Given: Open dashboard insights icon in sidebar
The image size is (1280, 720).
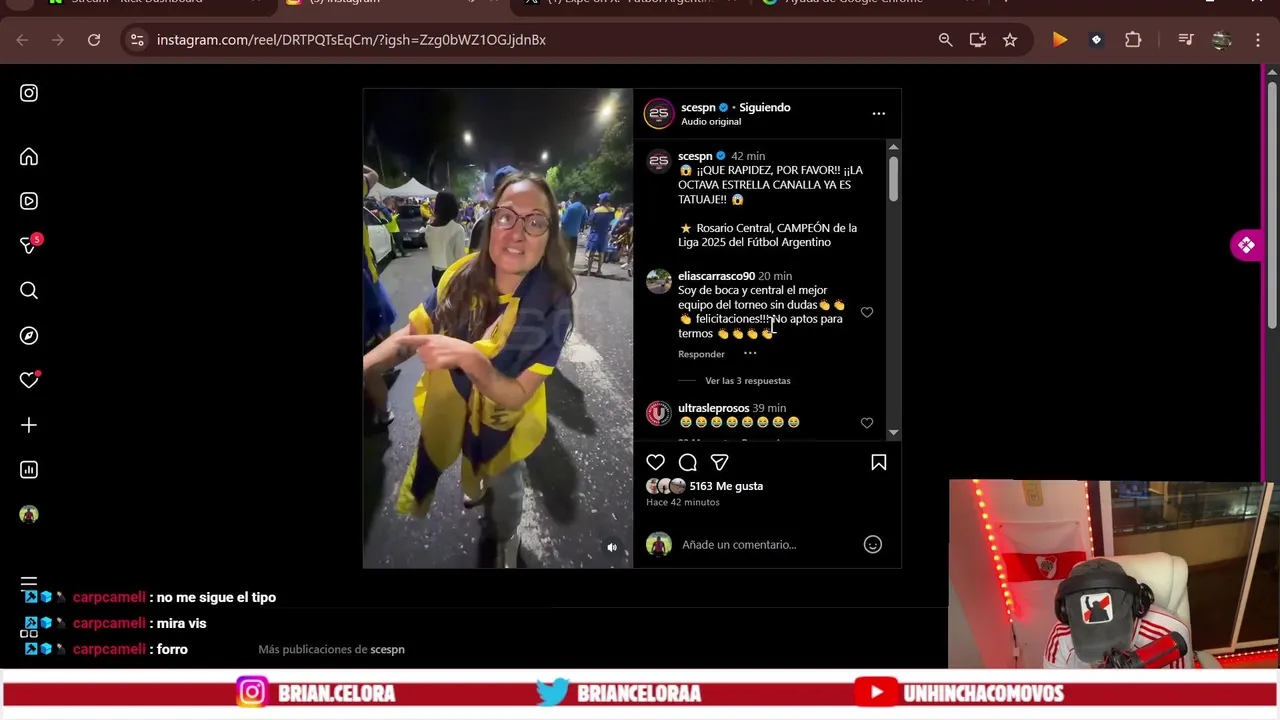Looking at the screenshot, I should click(29, 470).
